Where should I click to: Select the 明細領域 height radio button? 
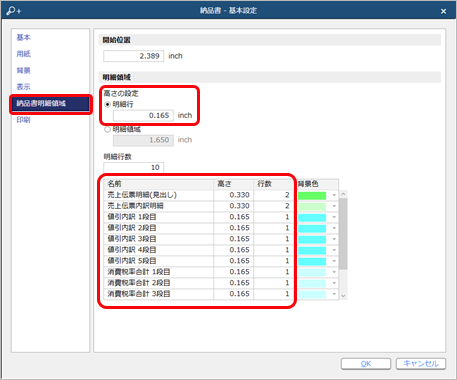[x=107, y=129]
